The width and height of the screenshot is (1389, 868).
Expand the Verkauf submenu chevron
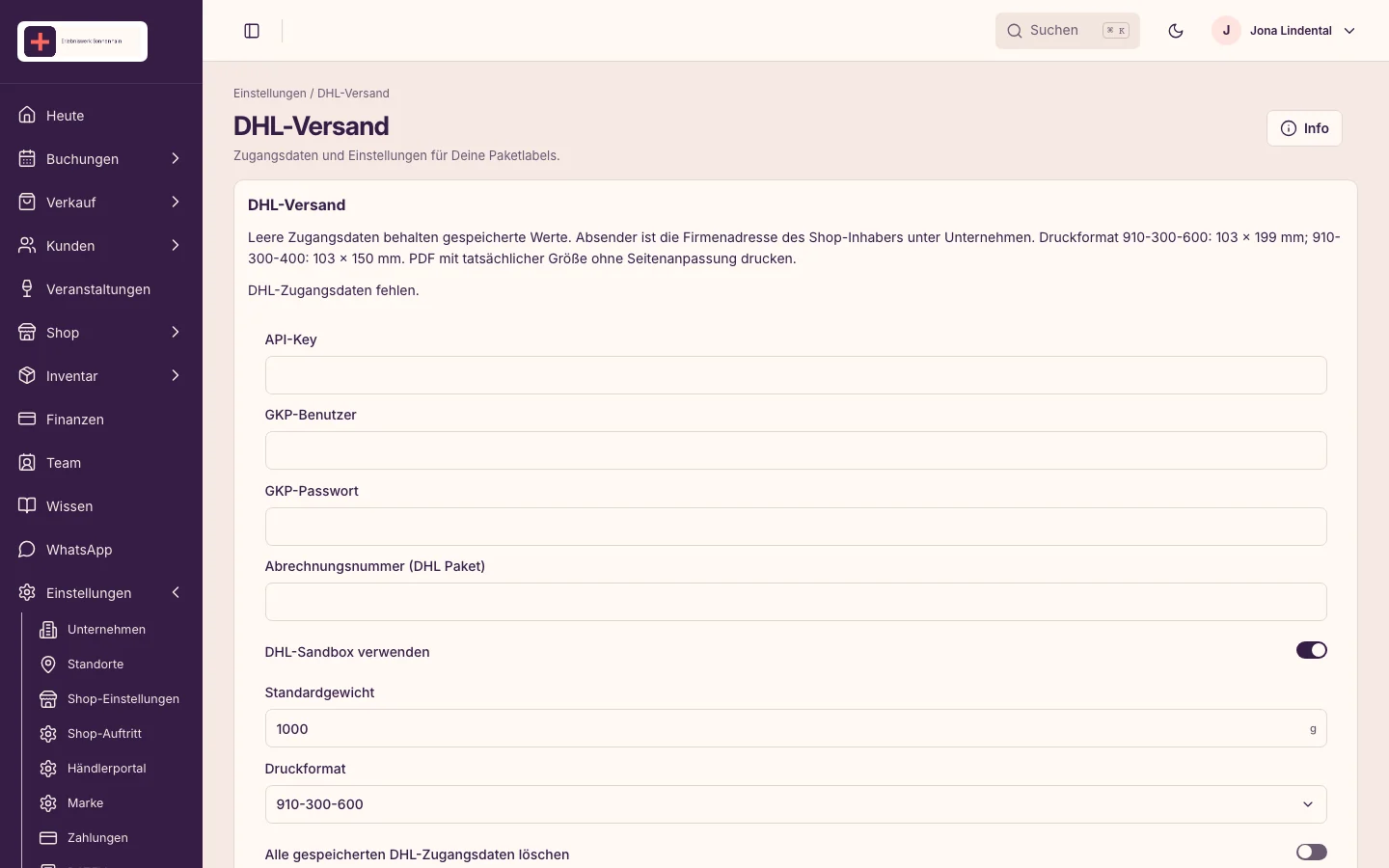[176, 203]
